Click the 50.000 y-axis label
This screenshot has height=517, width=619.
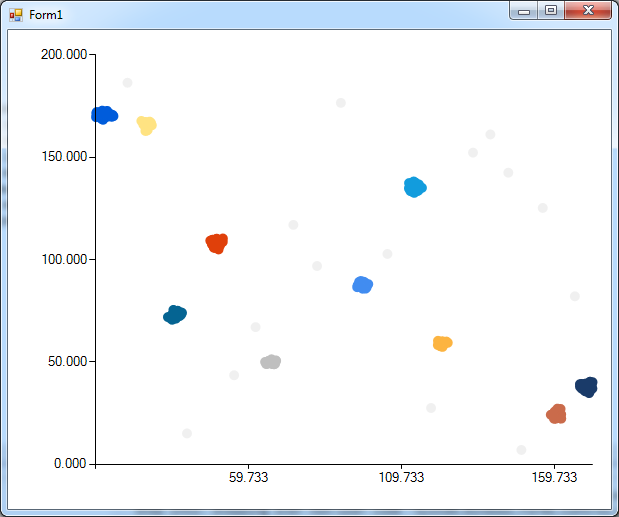[x=68, y=361]
